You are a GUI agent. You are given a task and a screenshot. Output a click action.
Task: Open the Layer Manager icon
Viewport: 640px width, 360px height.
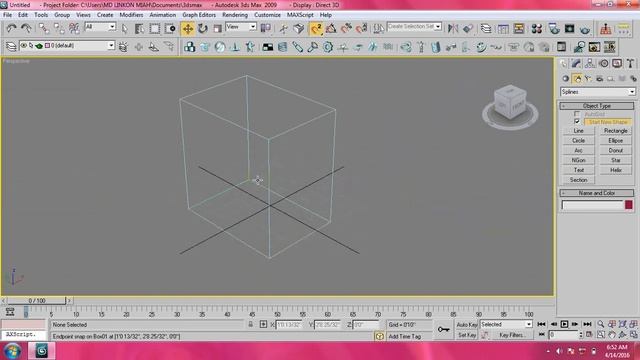(486, 29)
